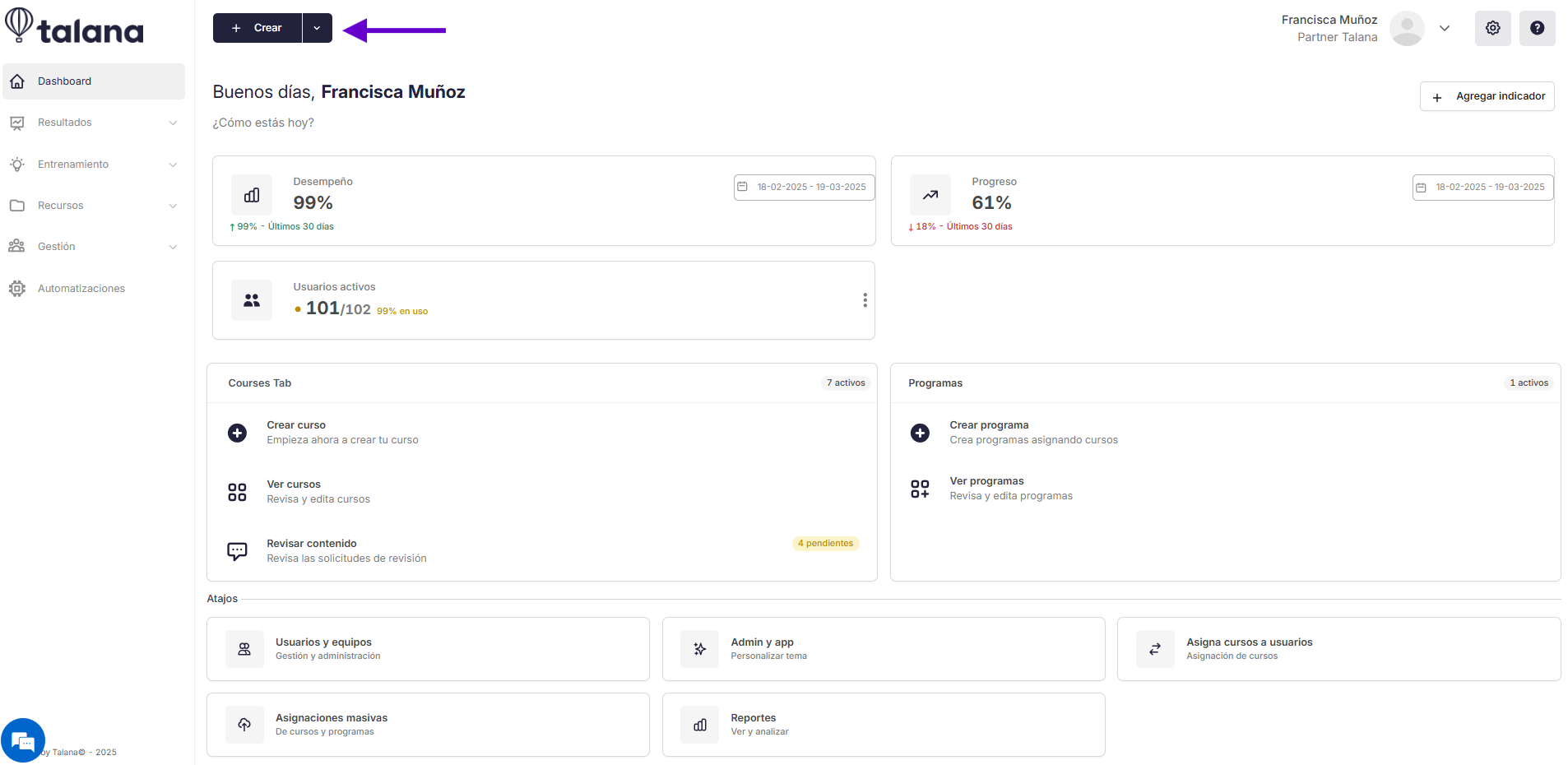The height and width of the screenshot is (765, 1568).
Task: Click the Crear curso plus icon
Action: (237, 433)
